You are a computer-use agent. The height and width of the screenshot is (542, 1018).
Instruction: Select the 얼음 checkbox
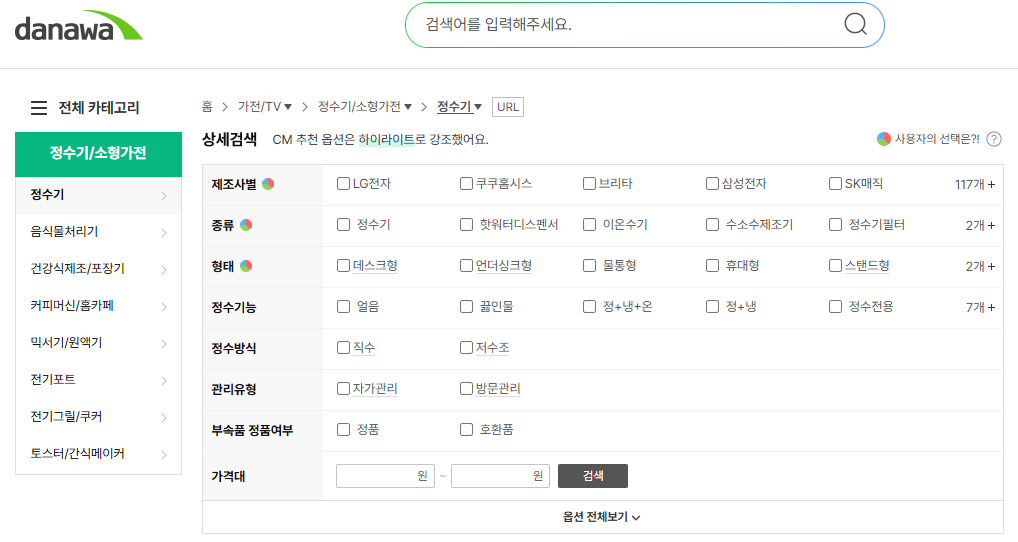(x=343, y=306)
